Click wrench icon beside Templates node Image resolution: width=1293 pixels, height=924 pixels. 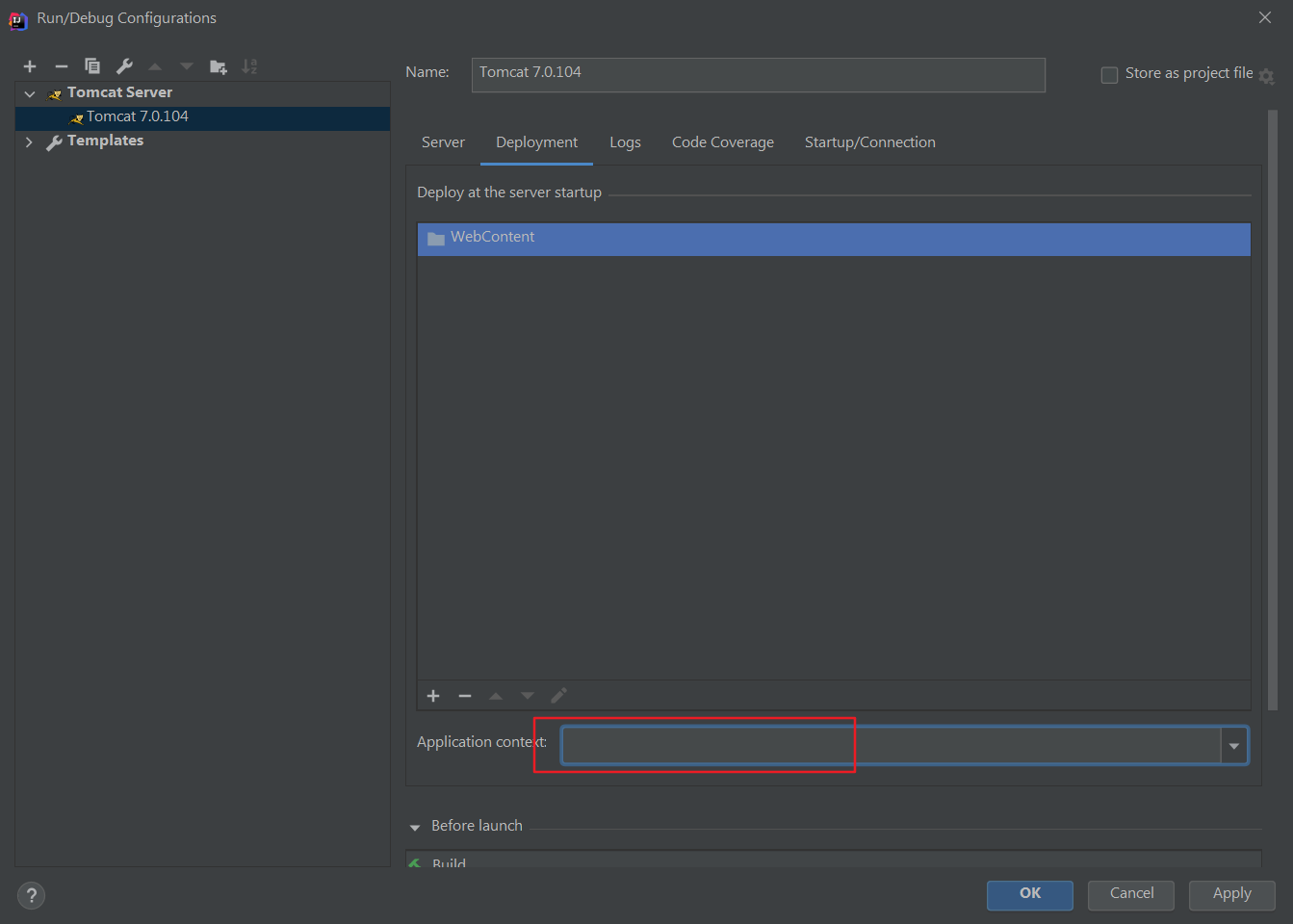(x=54, y=142)
